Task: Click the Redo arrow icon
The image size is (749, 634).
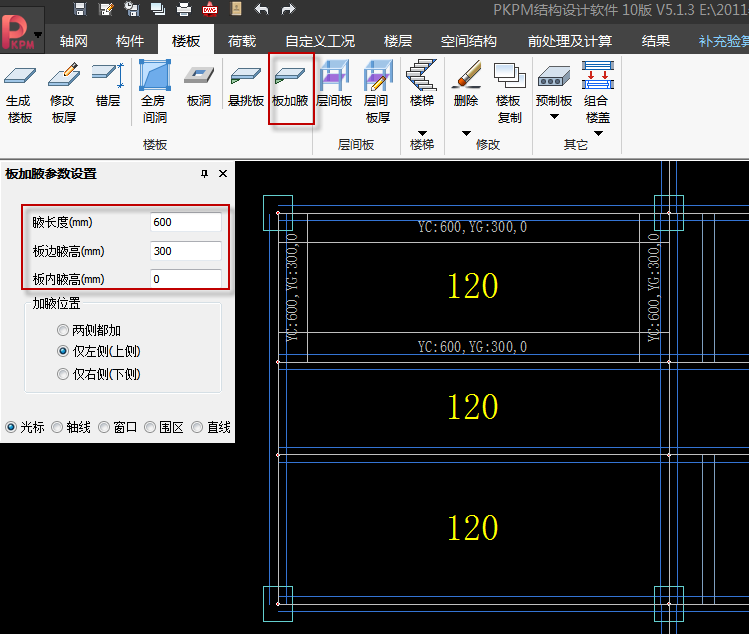Action: [x=288, y=9]
